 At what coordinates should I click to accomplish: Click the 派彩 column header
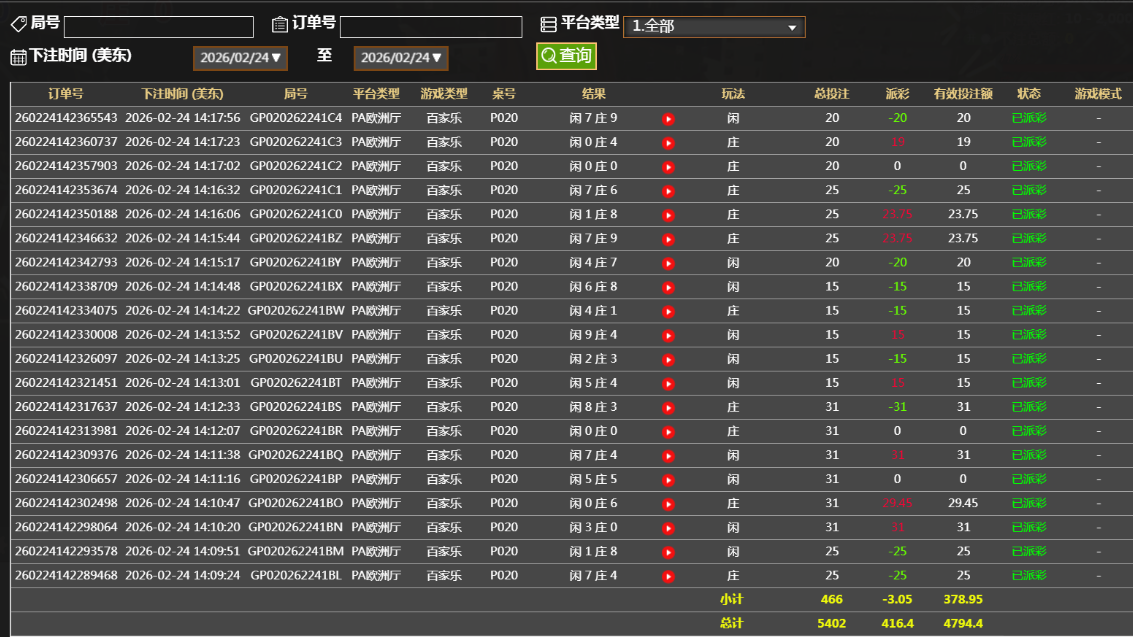[897, 94]
